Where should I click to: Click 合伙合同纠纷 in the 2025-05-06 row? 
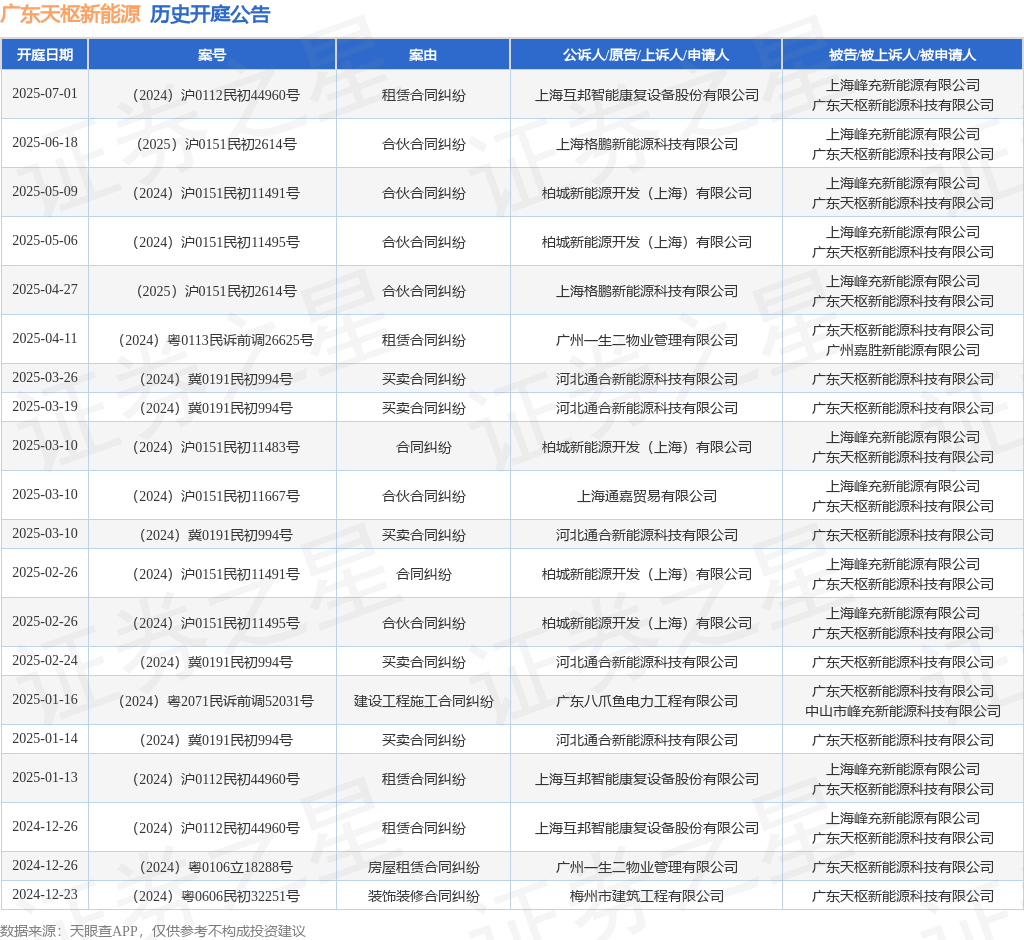pyautogui.click(x=423, y=242)
